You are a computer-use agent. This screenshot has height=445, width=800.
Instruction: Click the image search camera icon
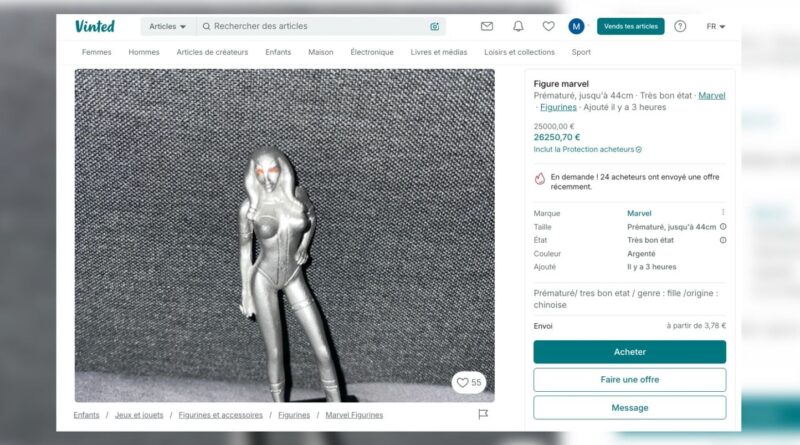[434, 27]
